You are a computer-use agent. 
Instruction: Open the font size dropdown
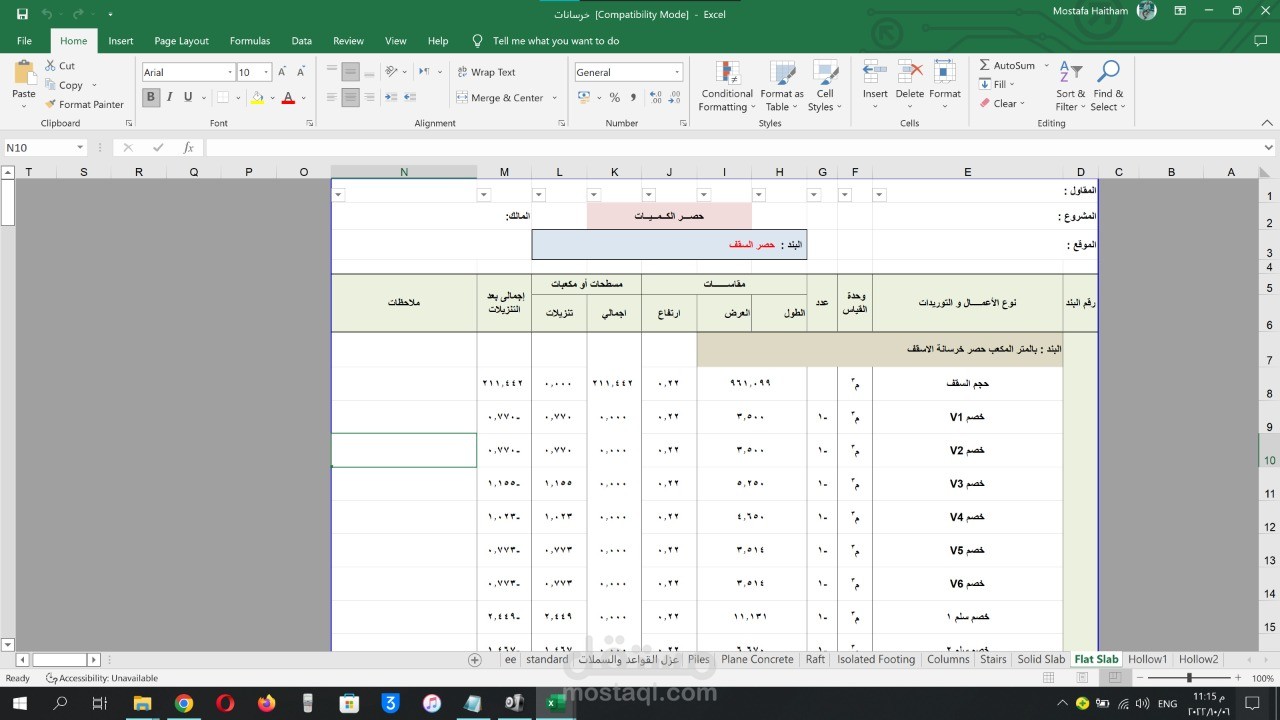point(266,72)
